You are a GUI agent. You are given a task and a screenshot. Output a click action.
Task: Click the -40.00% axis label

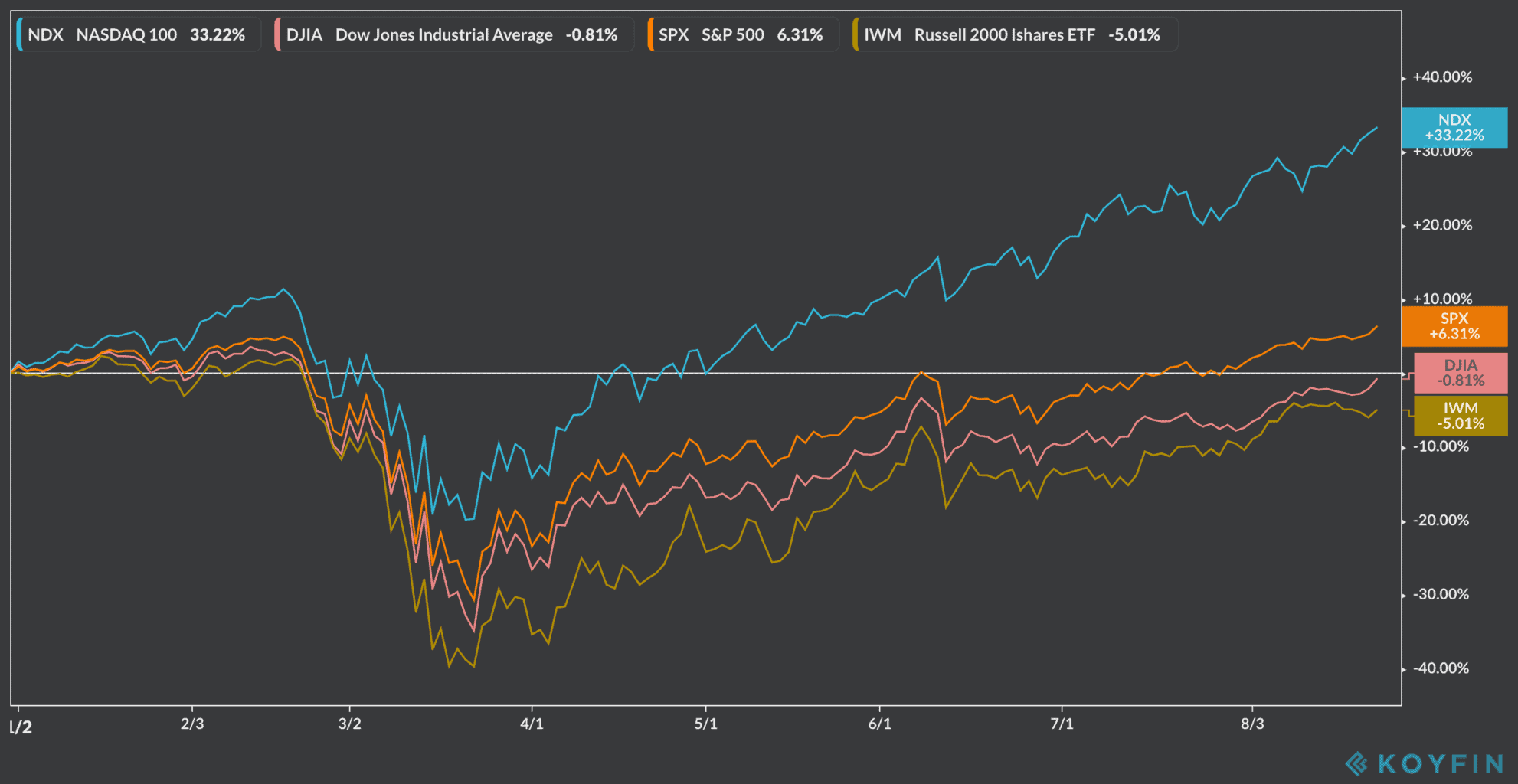tap(1441, 668)
